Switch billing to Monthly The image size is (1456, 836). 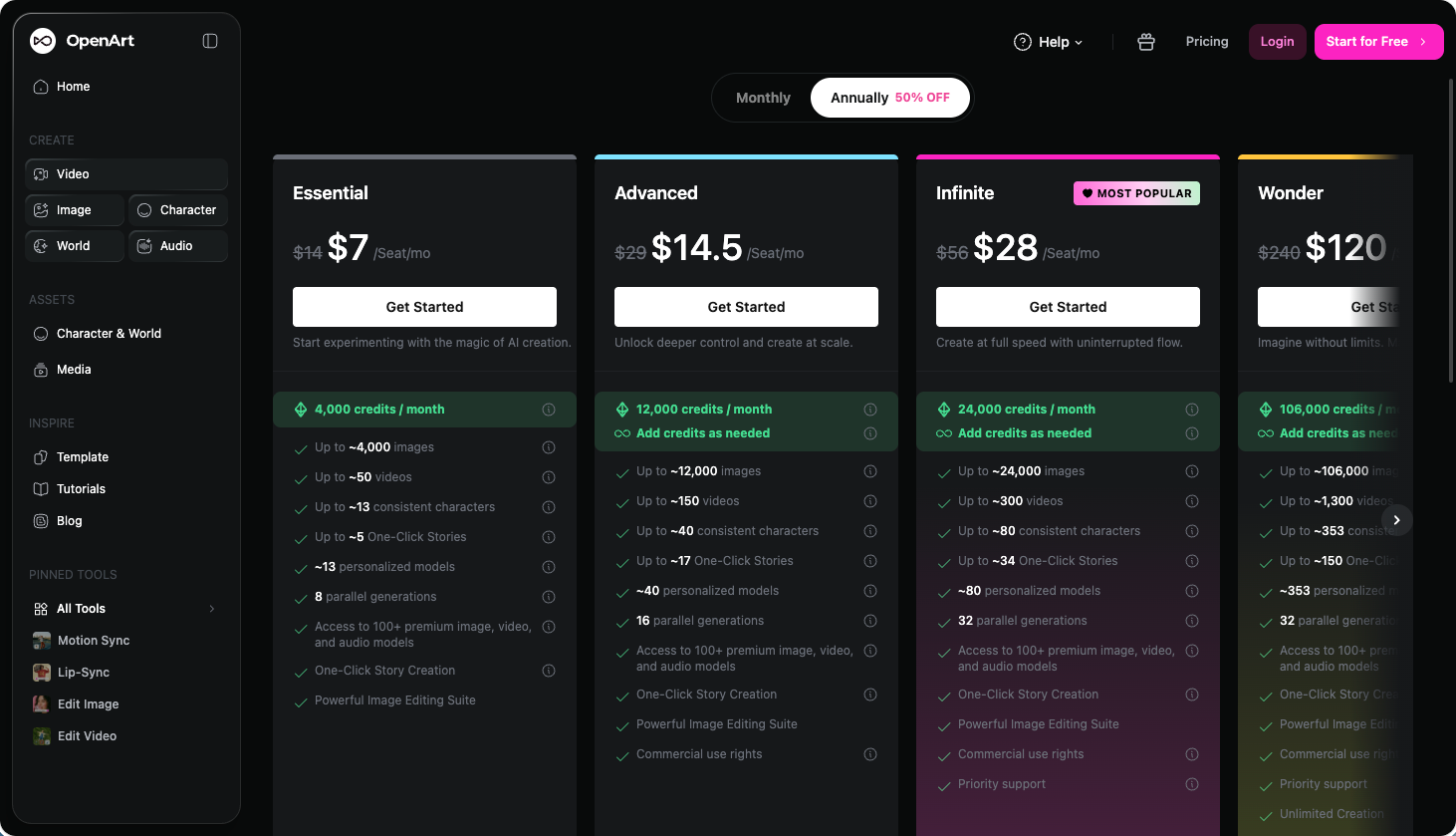pyautogui.click(x=763, y=98)
